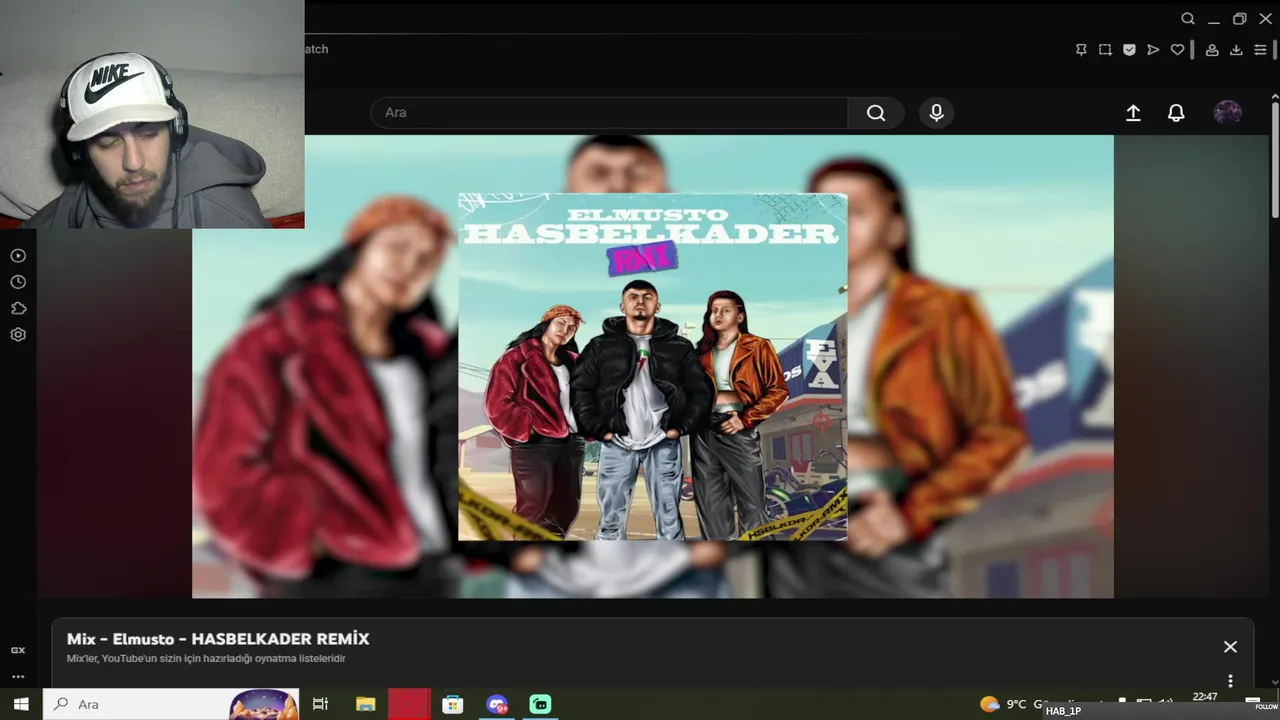Close the Mix playlist panel

tap(1230, 647)
